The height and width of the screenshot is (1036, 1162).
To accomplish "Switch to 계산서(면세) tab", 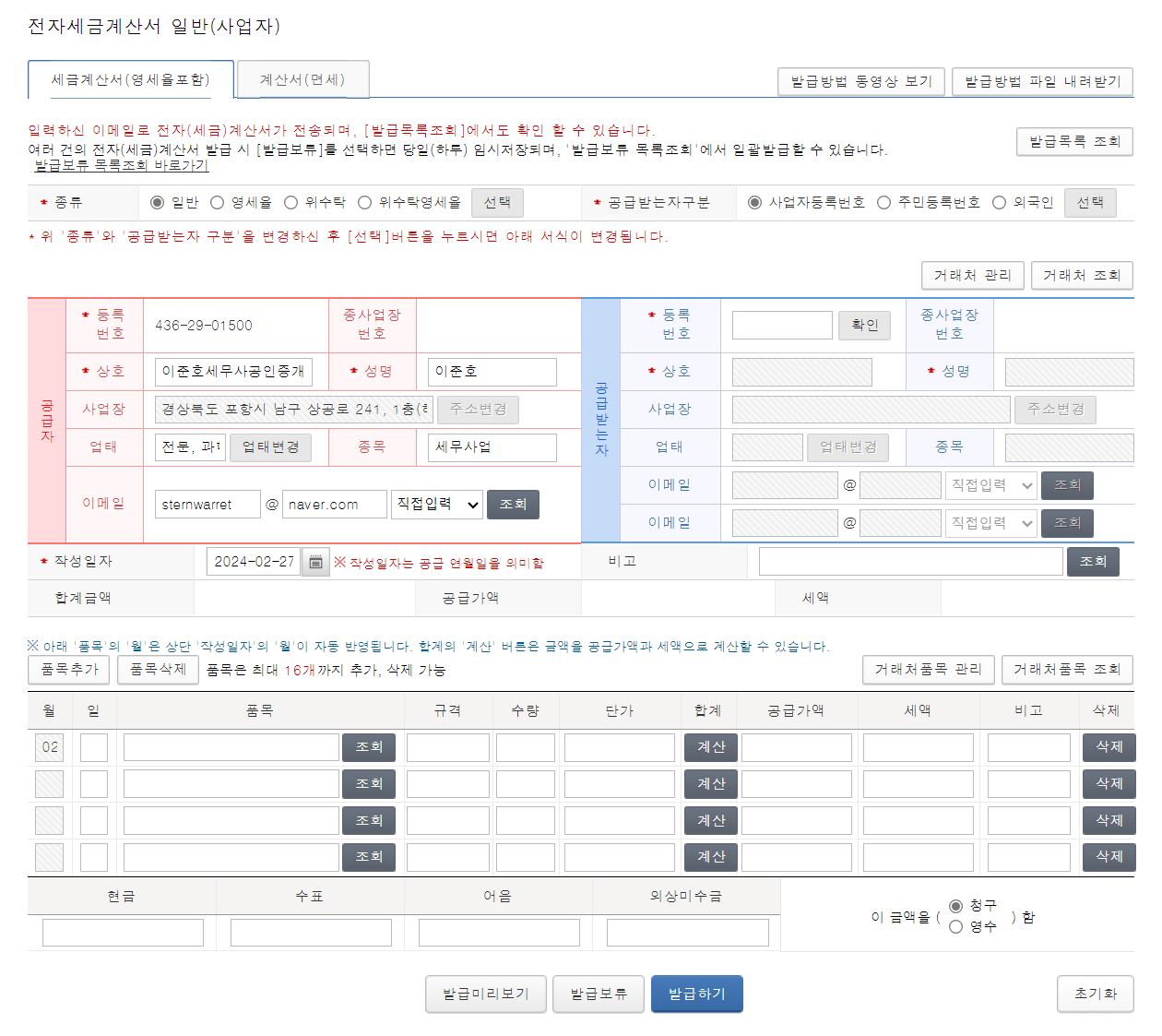I will (303, 79).
